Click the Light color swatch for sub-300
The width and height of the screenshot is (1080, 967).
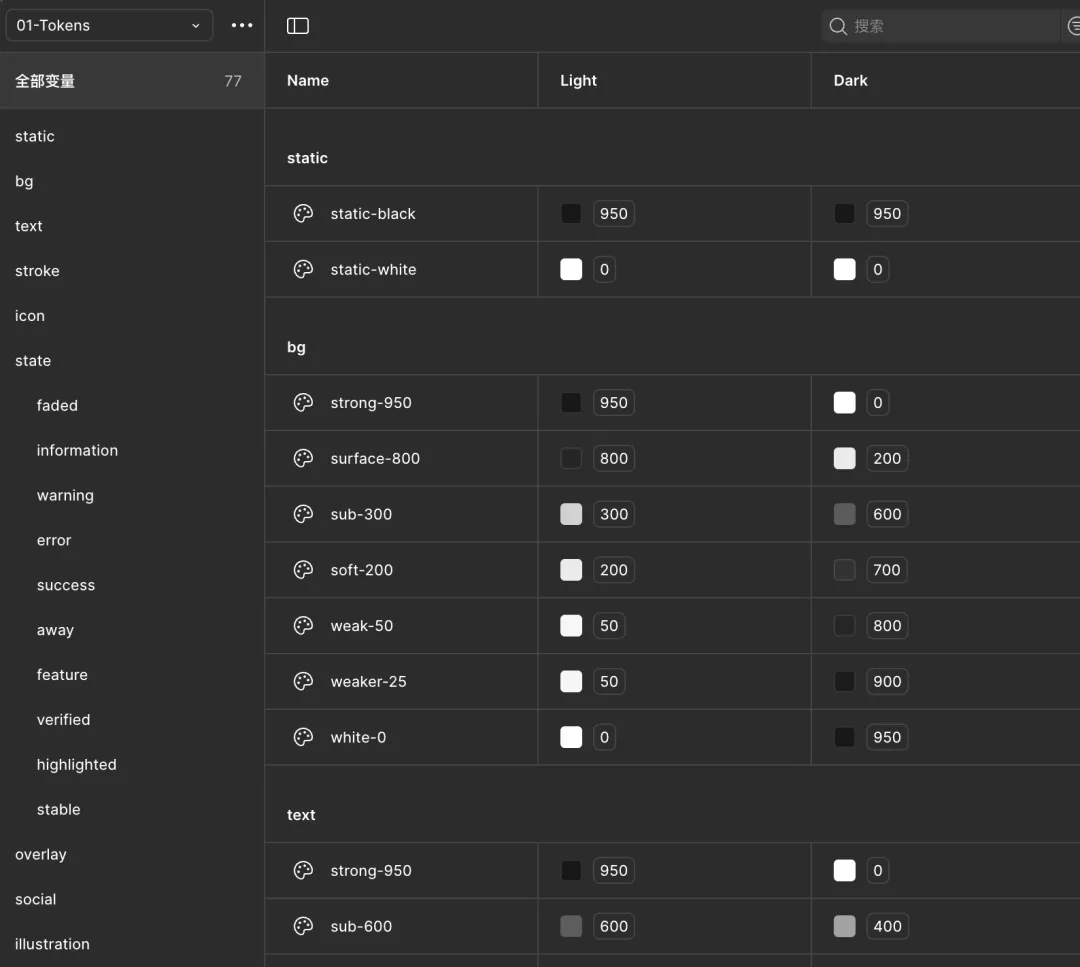pos(571,514)
